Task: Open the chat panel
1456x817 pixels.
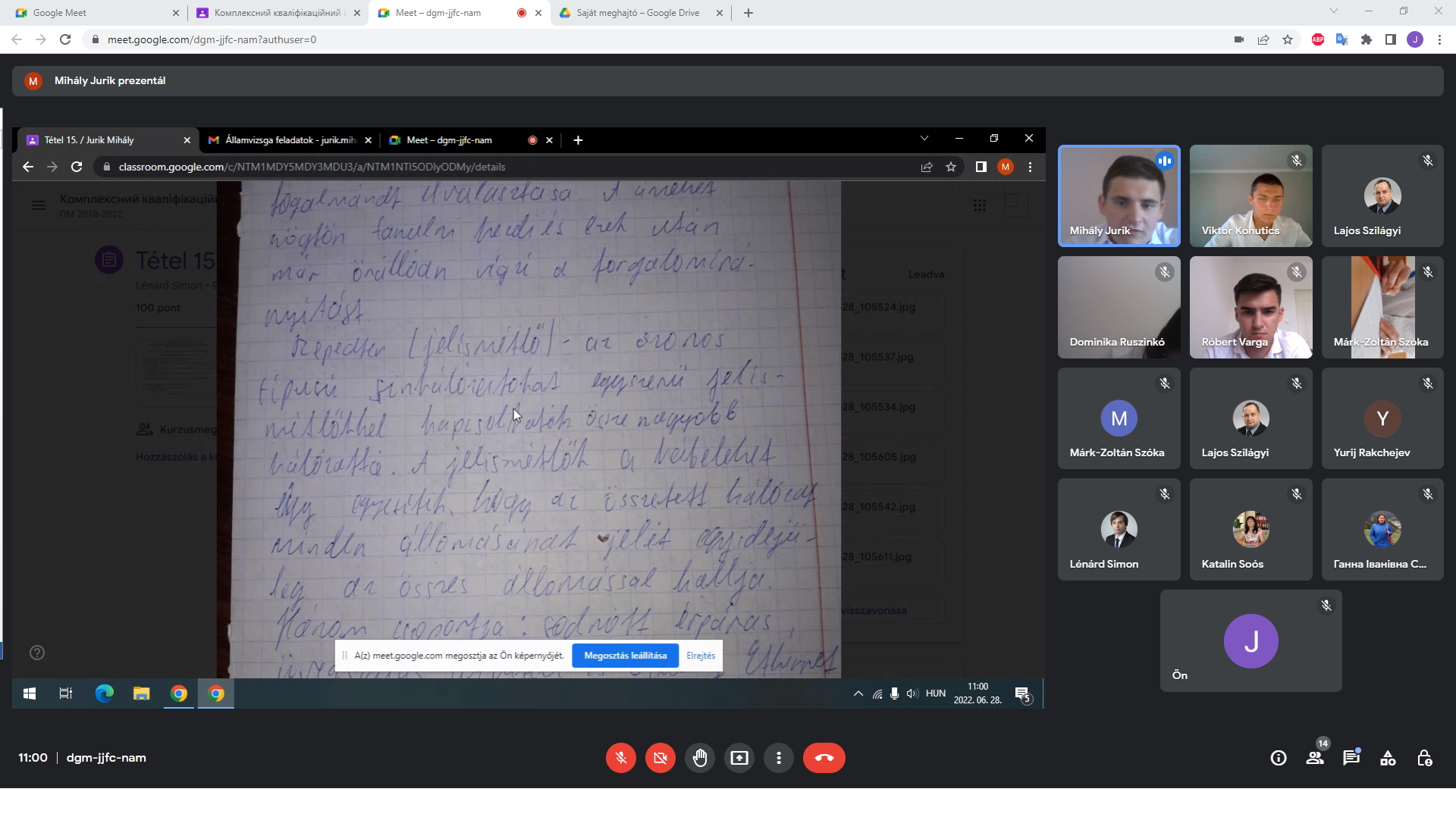Action: click(1351, 758)
